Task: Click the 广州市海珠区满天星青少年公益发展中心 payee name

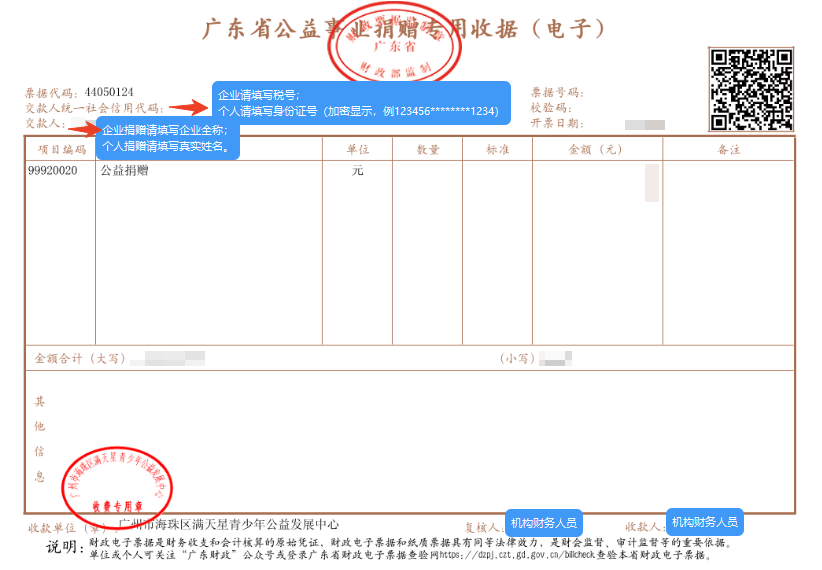Action: pyautogui.click(x=229, y=524)
